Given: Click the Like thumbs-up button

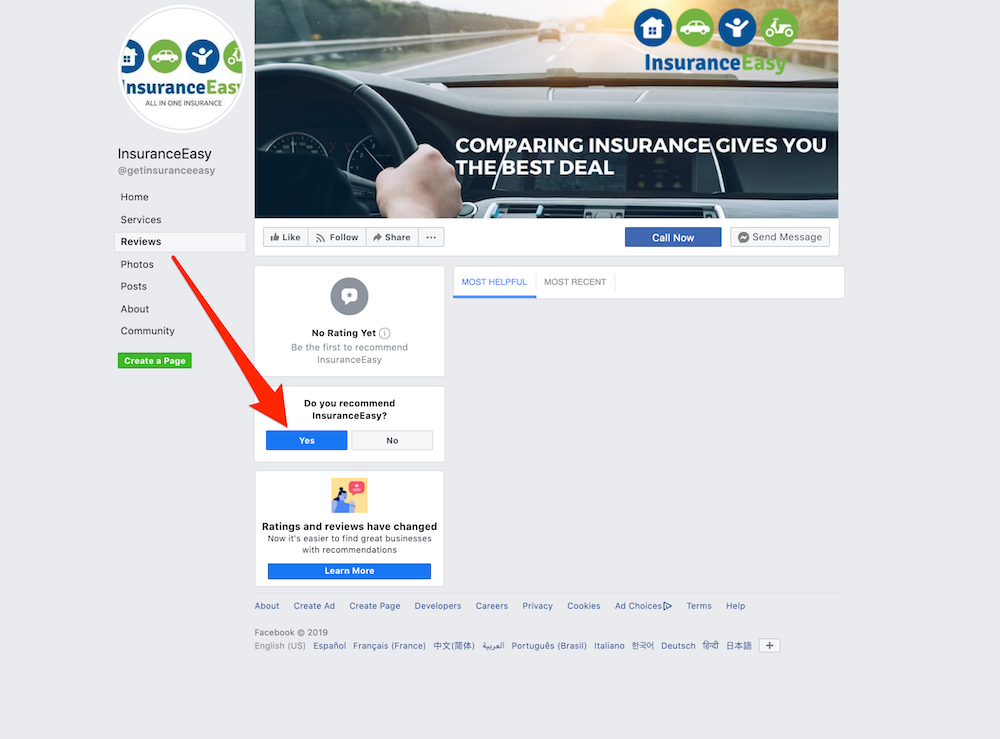Looking at the screenshot, I should point(286,237).
